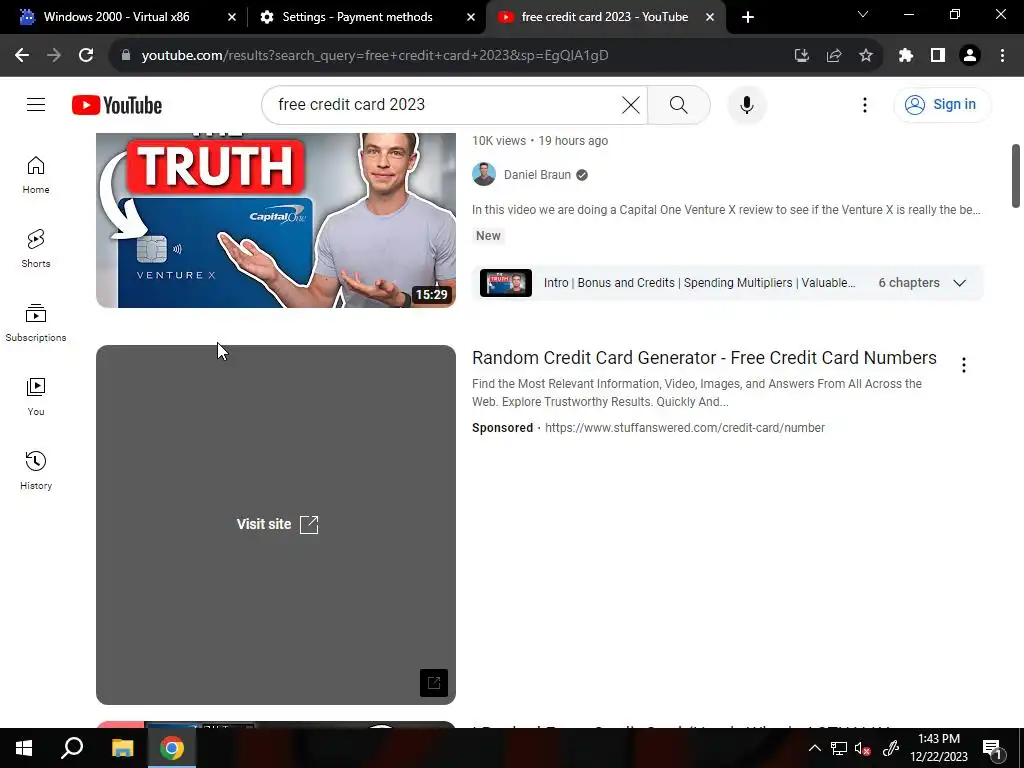
Task: Open the Chrome three-dot menu
Action: pyautogui.click(x=1002, y=56)
